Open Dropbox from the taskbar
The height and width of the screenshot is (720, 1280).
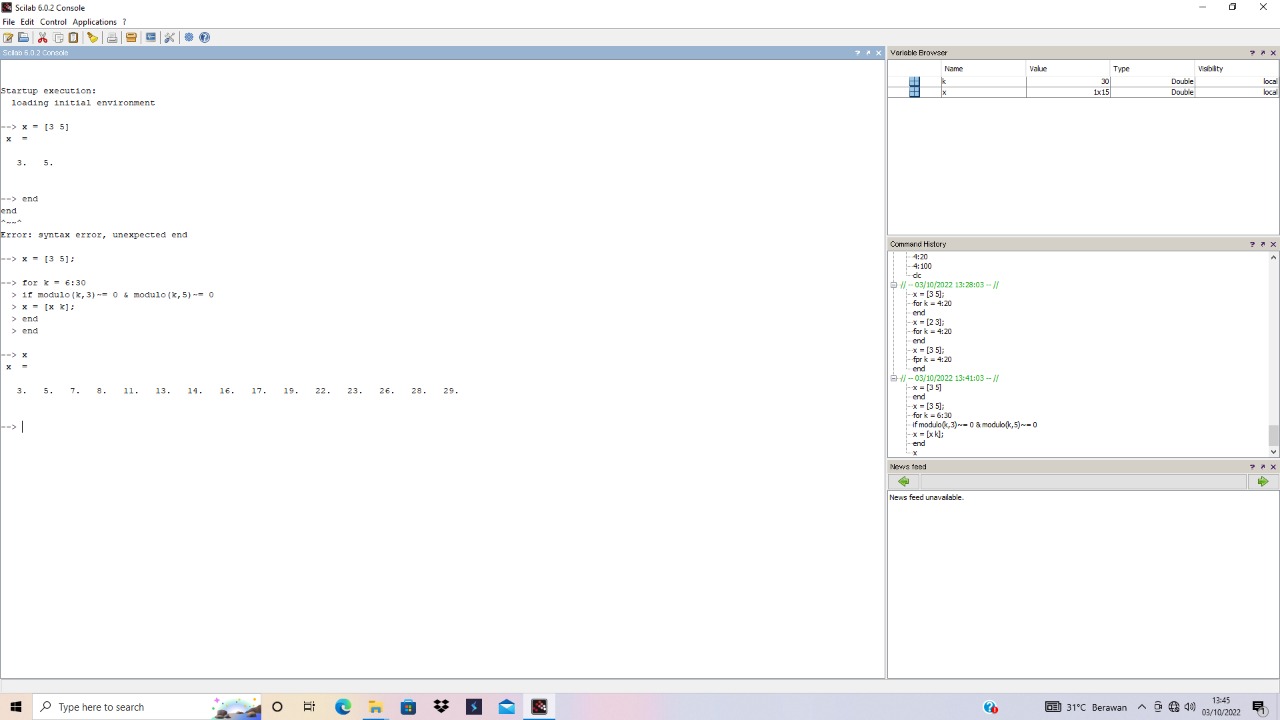[441, 707]
